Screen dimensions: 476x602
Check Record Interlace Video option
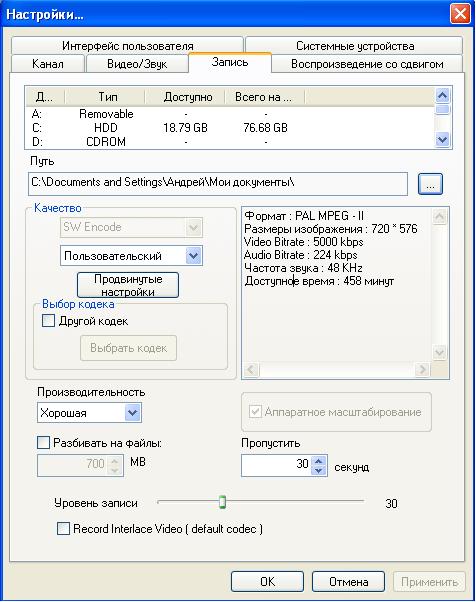pos(63,529)
